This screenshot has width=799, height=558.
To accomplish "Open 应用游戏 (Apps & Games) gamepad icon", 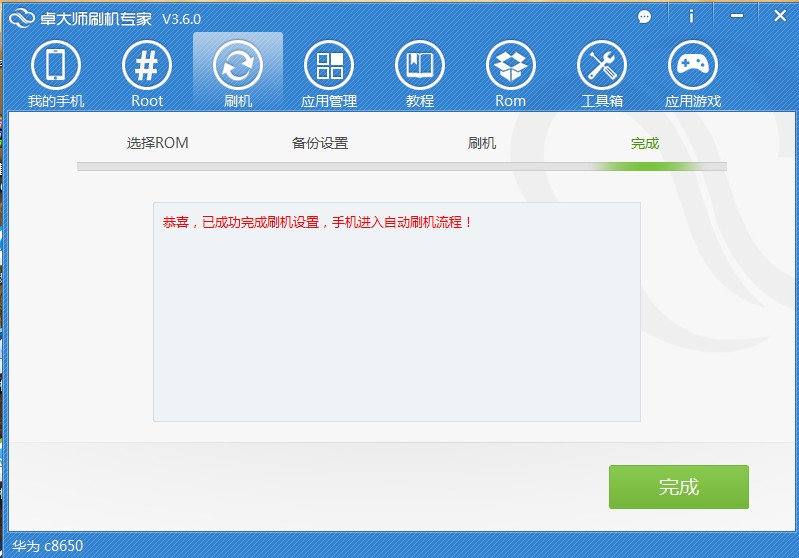I will 692,66.
